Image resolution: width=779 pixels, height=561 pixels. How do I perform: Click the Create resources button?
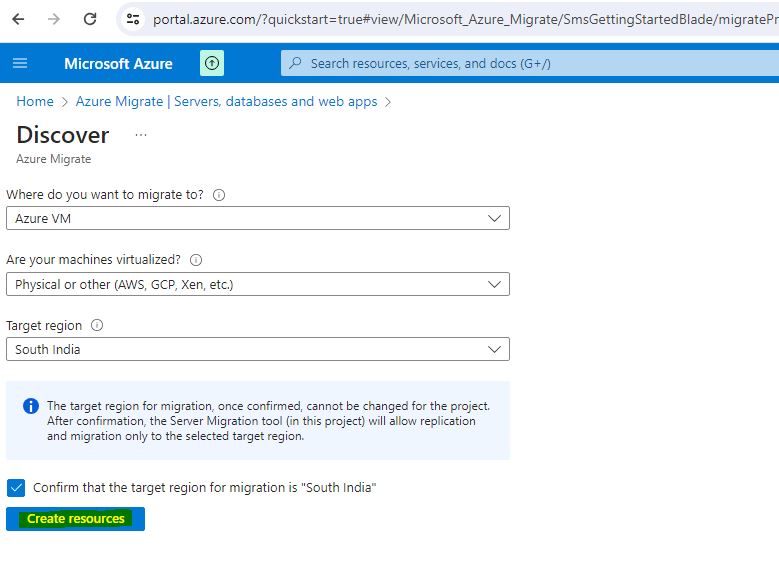tap(76, 519)
